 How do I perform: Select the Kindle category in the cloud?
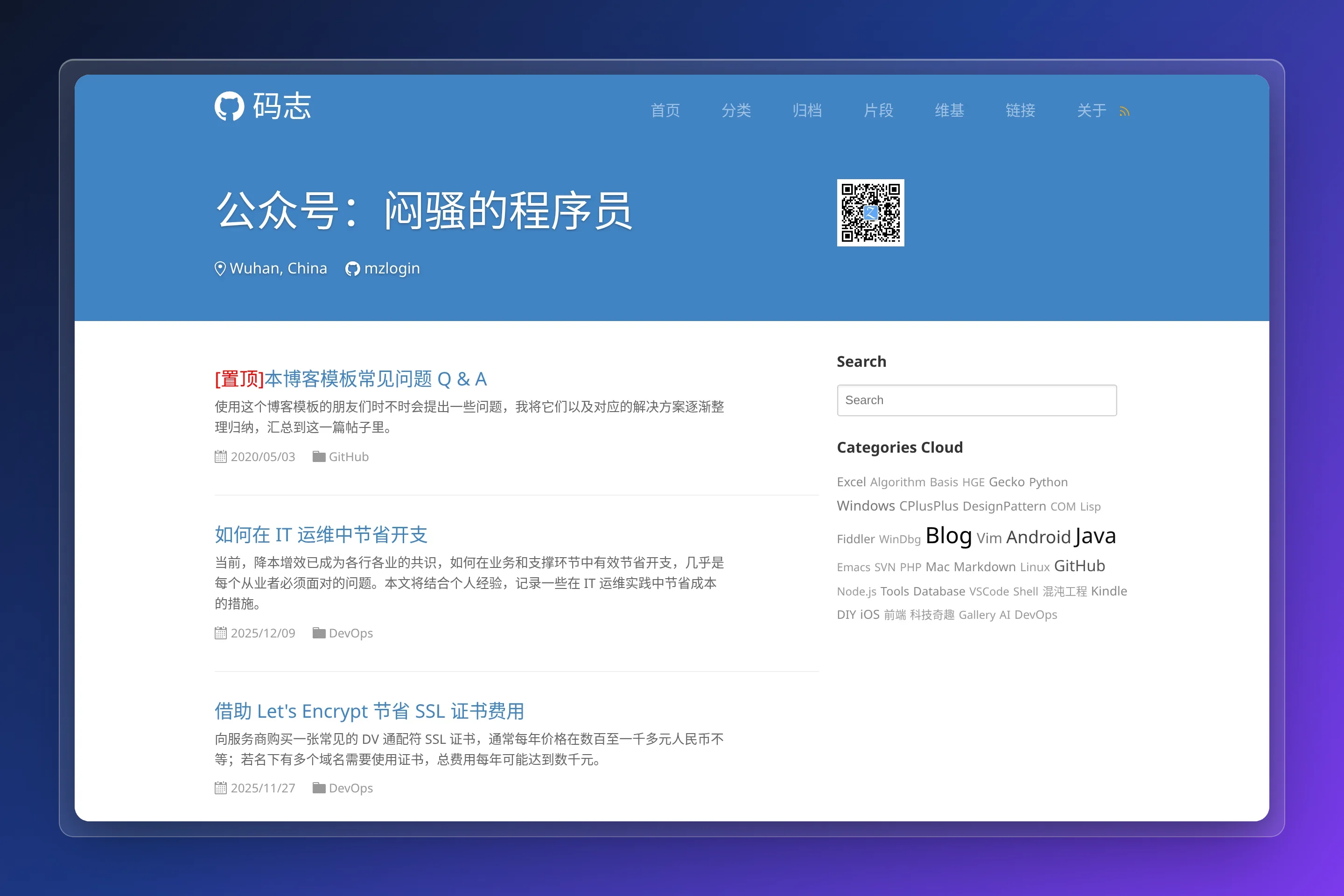pos(1109,591)
